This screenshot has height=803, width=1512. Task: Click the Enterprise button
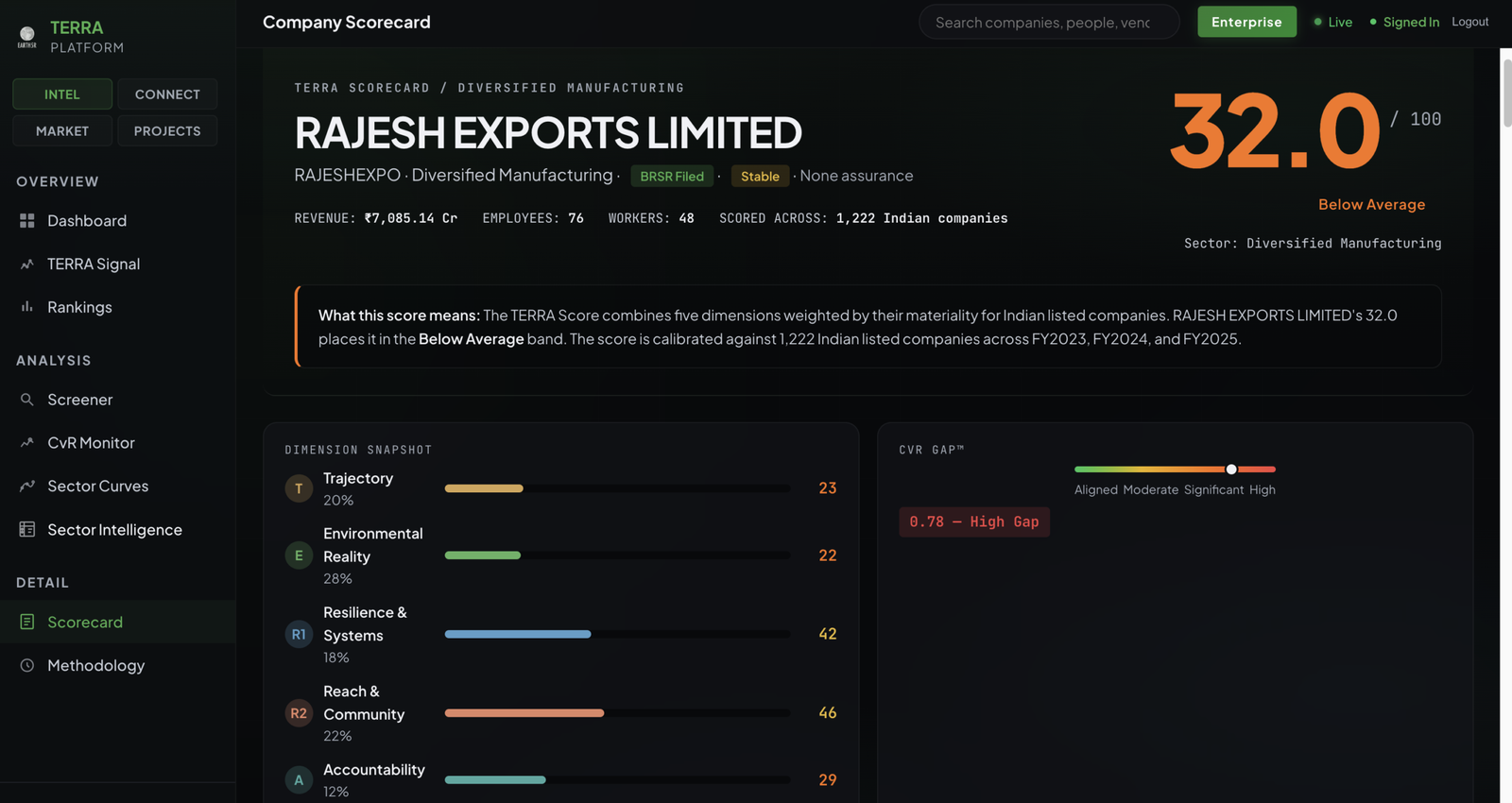pos(1246,22)
